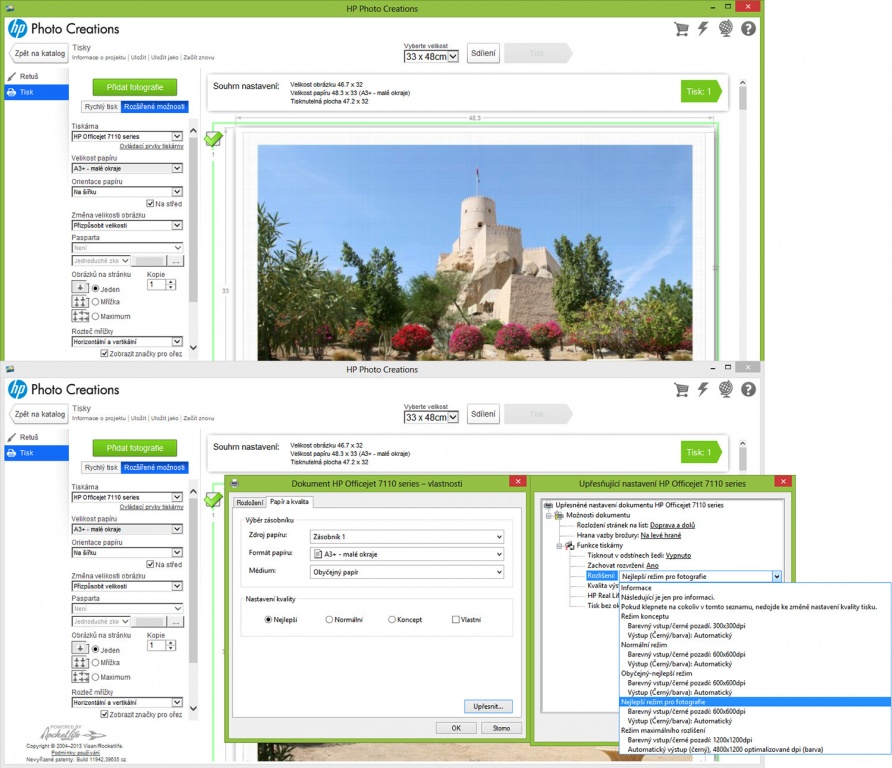
Task: Open the shopping cart in the top window
Action: 681,28
